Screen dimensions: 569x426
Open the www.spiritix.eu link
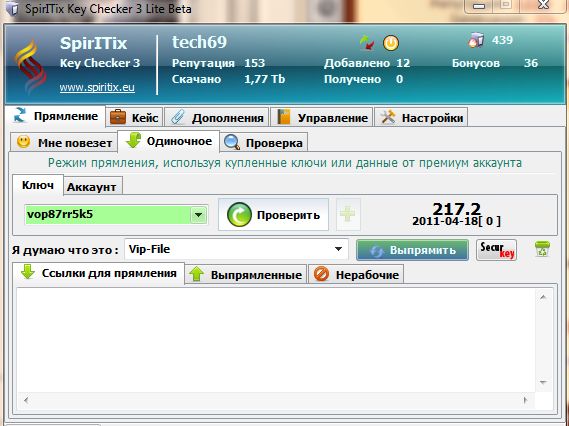click(x=97, y=87)
